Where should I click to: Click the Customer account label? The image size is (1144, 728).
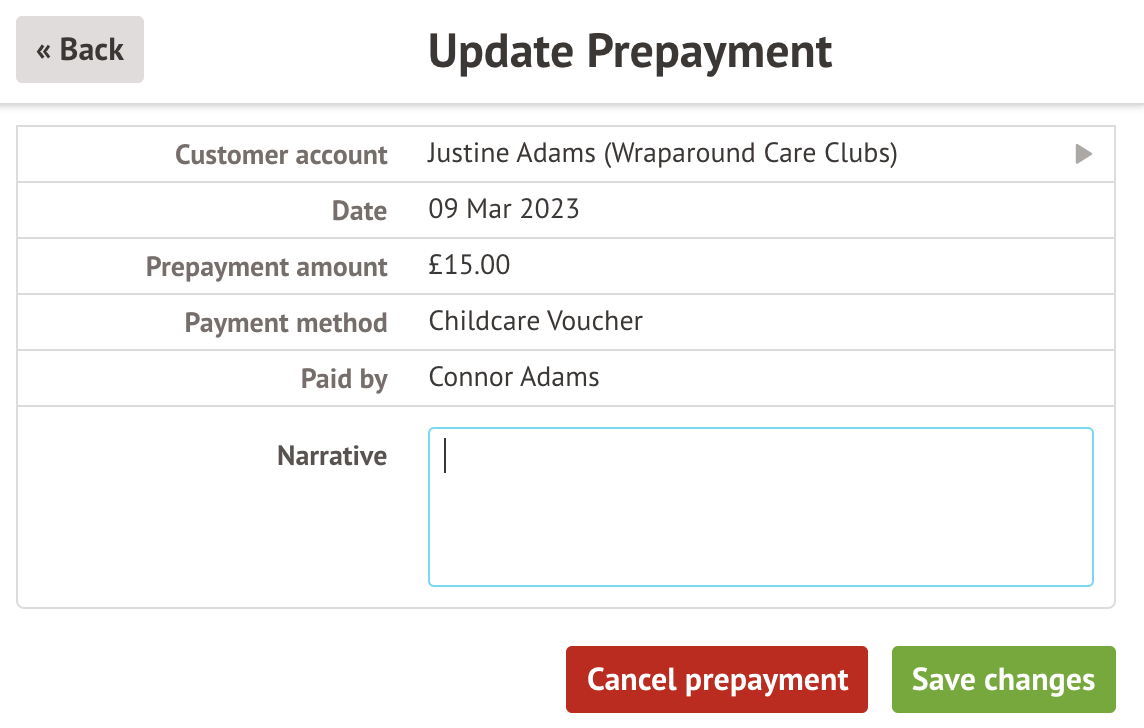pos(281,155)
